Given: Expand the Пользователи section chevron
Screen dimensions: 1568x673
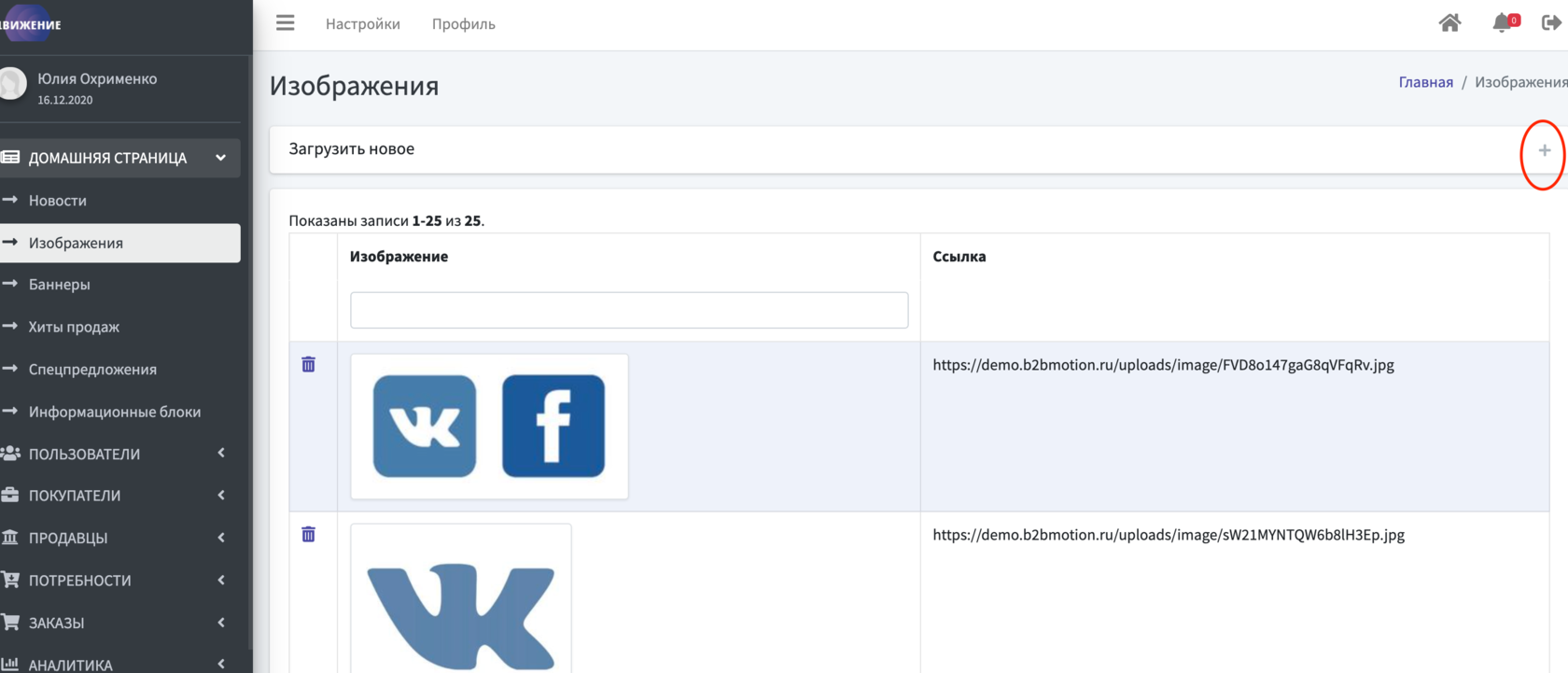Looking at the screenshot, I should point(221,453).
